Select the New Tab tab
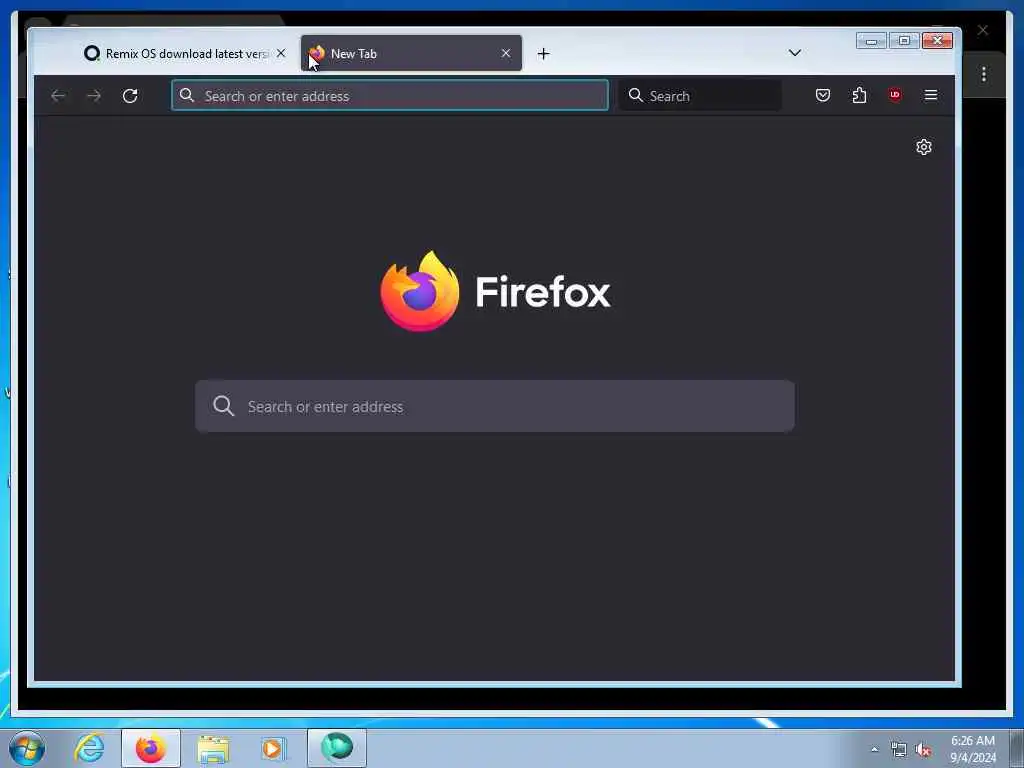 coord(411,54)
